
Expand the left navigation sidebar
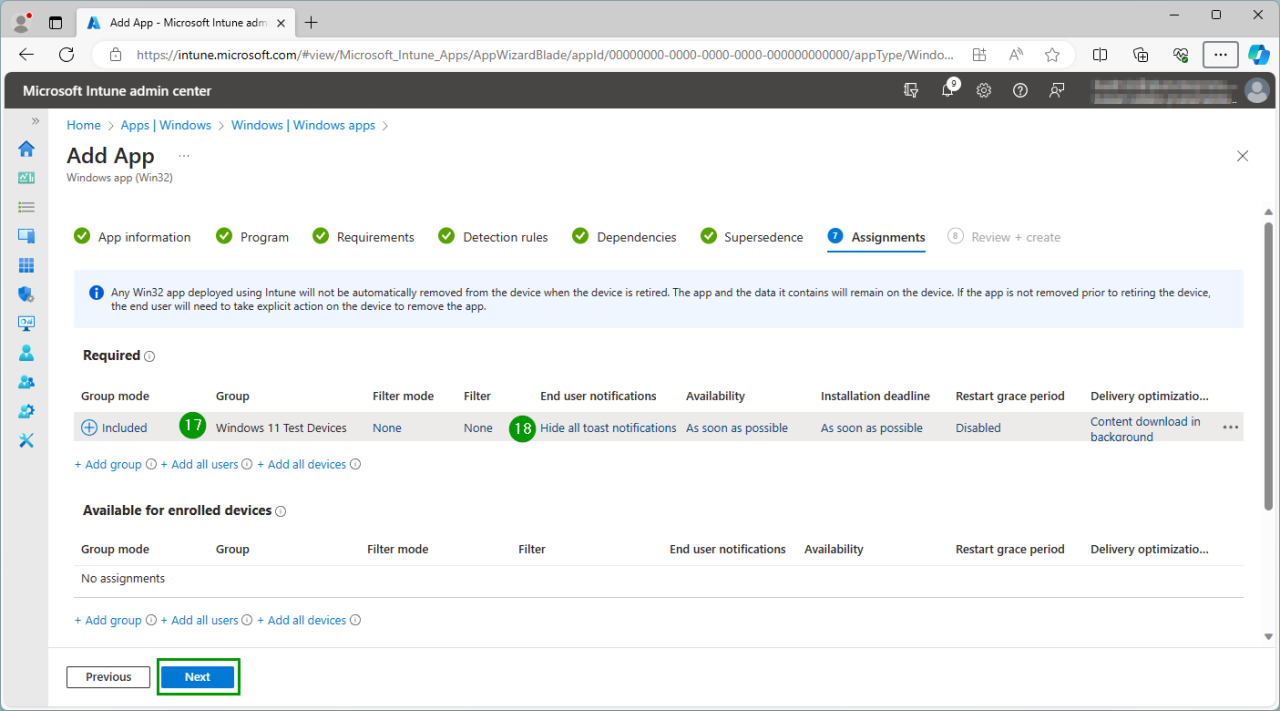[x=35, y=121]
